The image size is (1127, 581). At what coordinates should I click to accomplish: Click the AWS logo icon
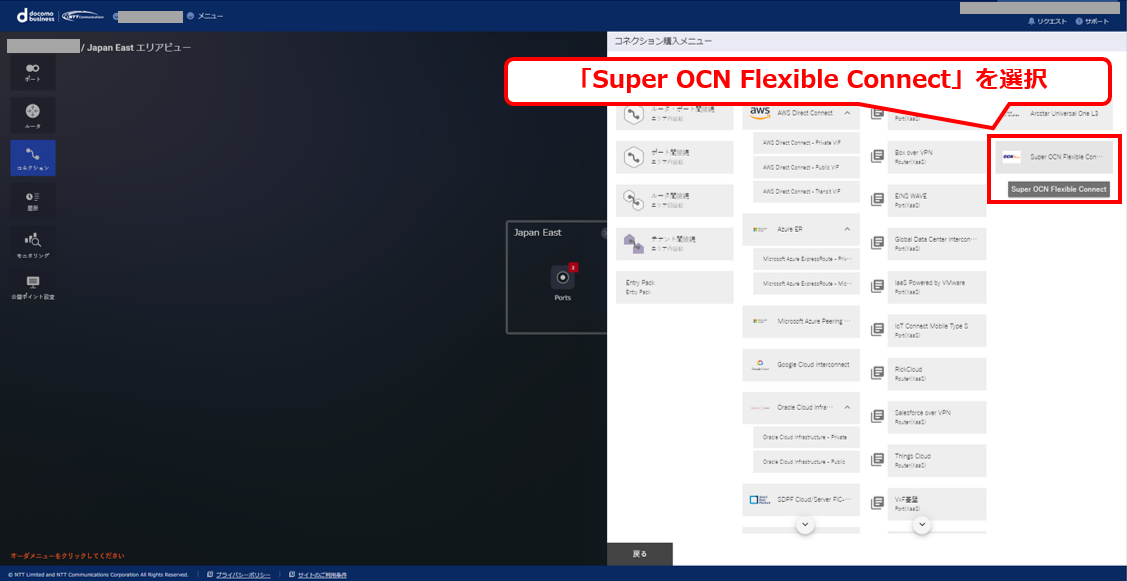(760, 112)
